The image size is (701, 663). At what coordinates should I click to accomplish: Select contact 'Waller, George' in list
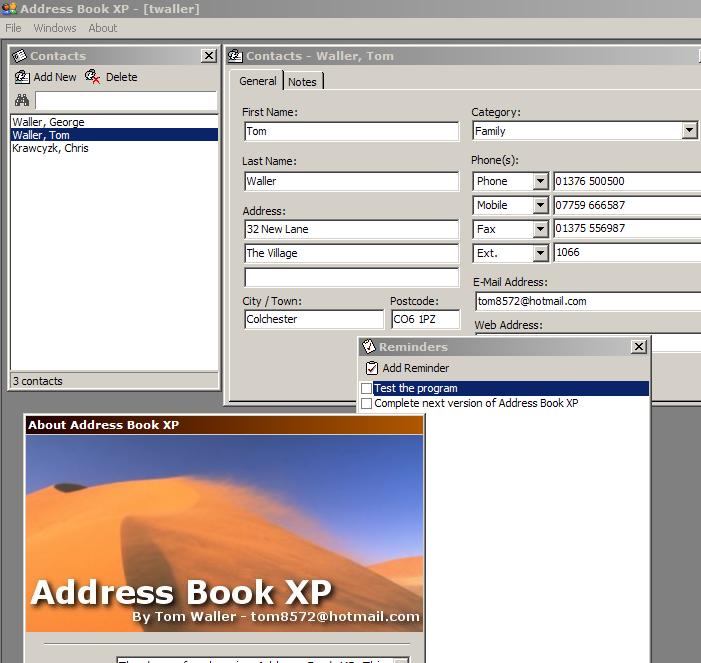[114, 122]
